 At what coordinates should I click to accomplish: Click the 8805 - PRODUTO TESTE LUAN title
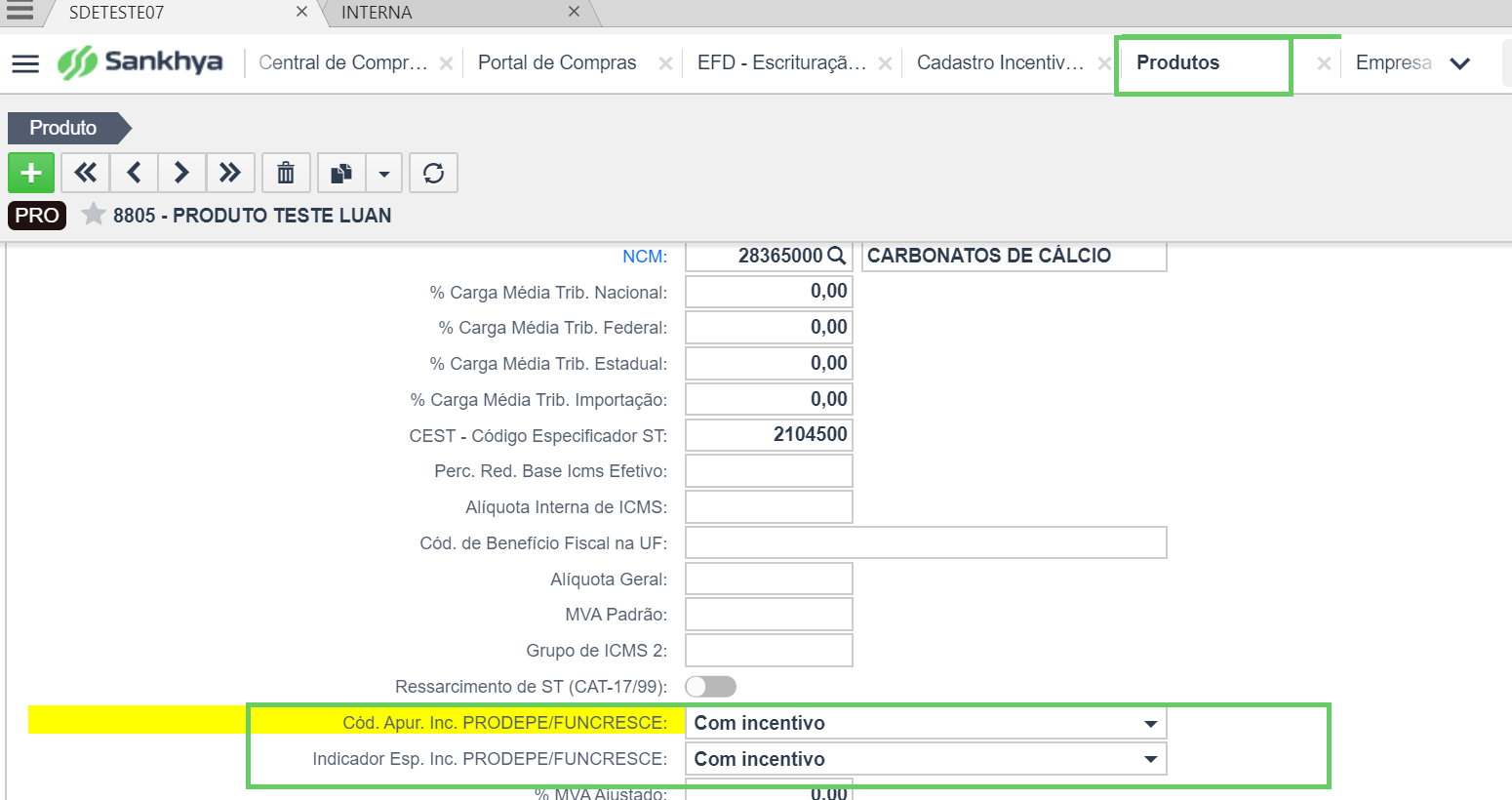tap(252, 216)
